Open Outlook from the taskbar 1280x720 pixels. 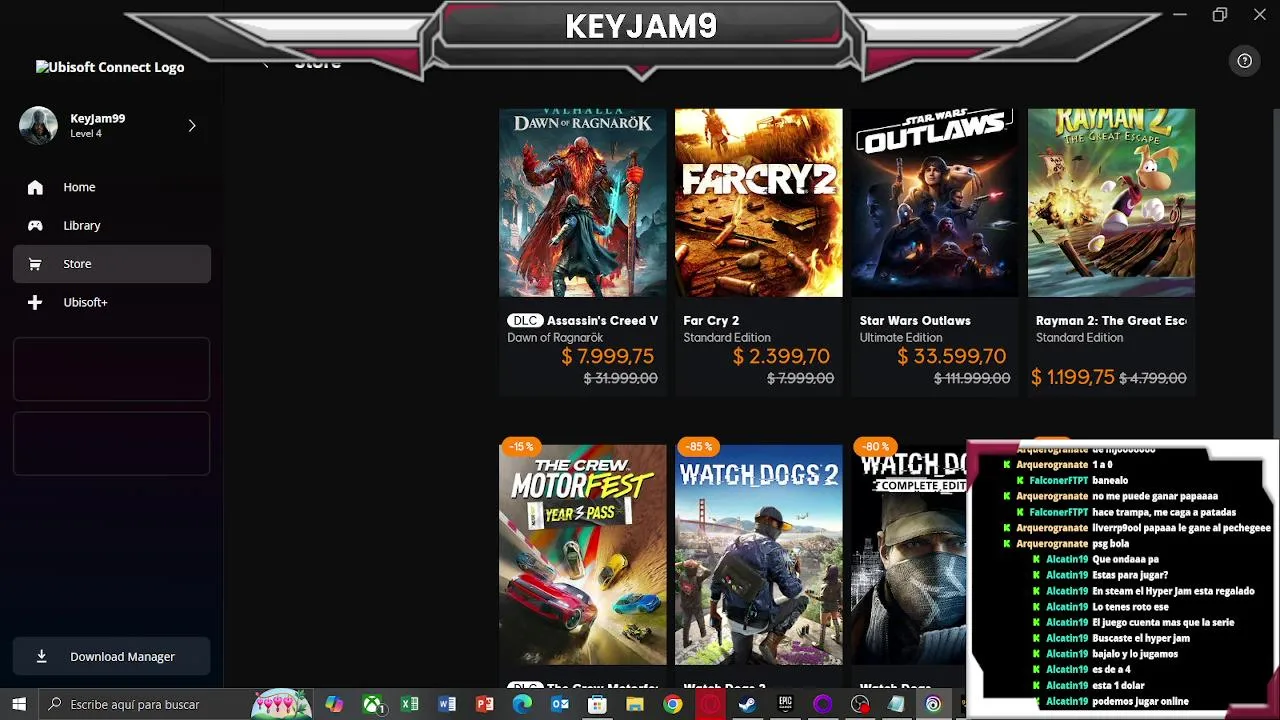point(560,704)
